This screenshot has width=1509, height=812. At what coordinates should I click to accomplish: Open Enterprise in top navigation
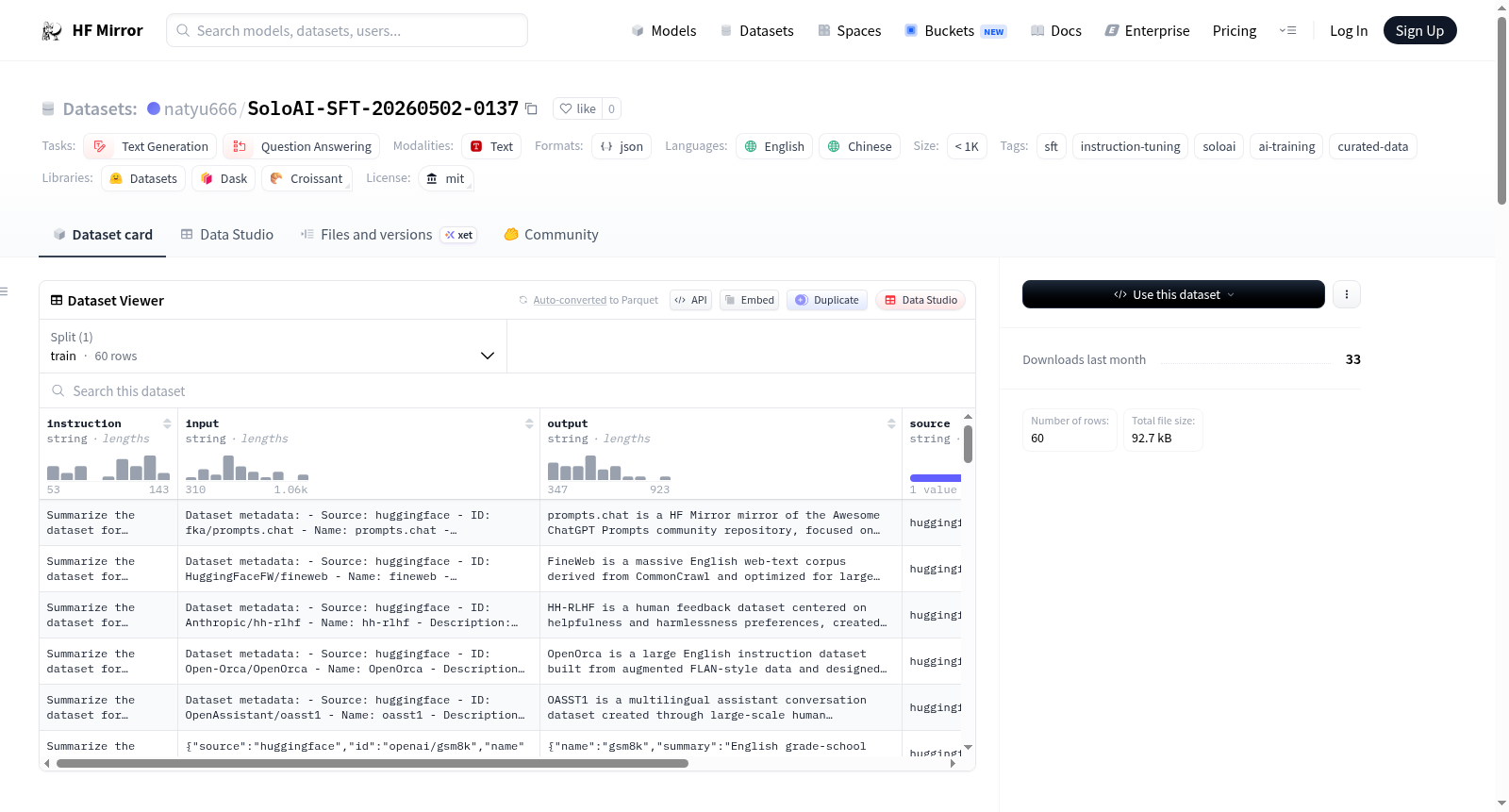pos(1147,30)
